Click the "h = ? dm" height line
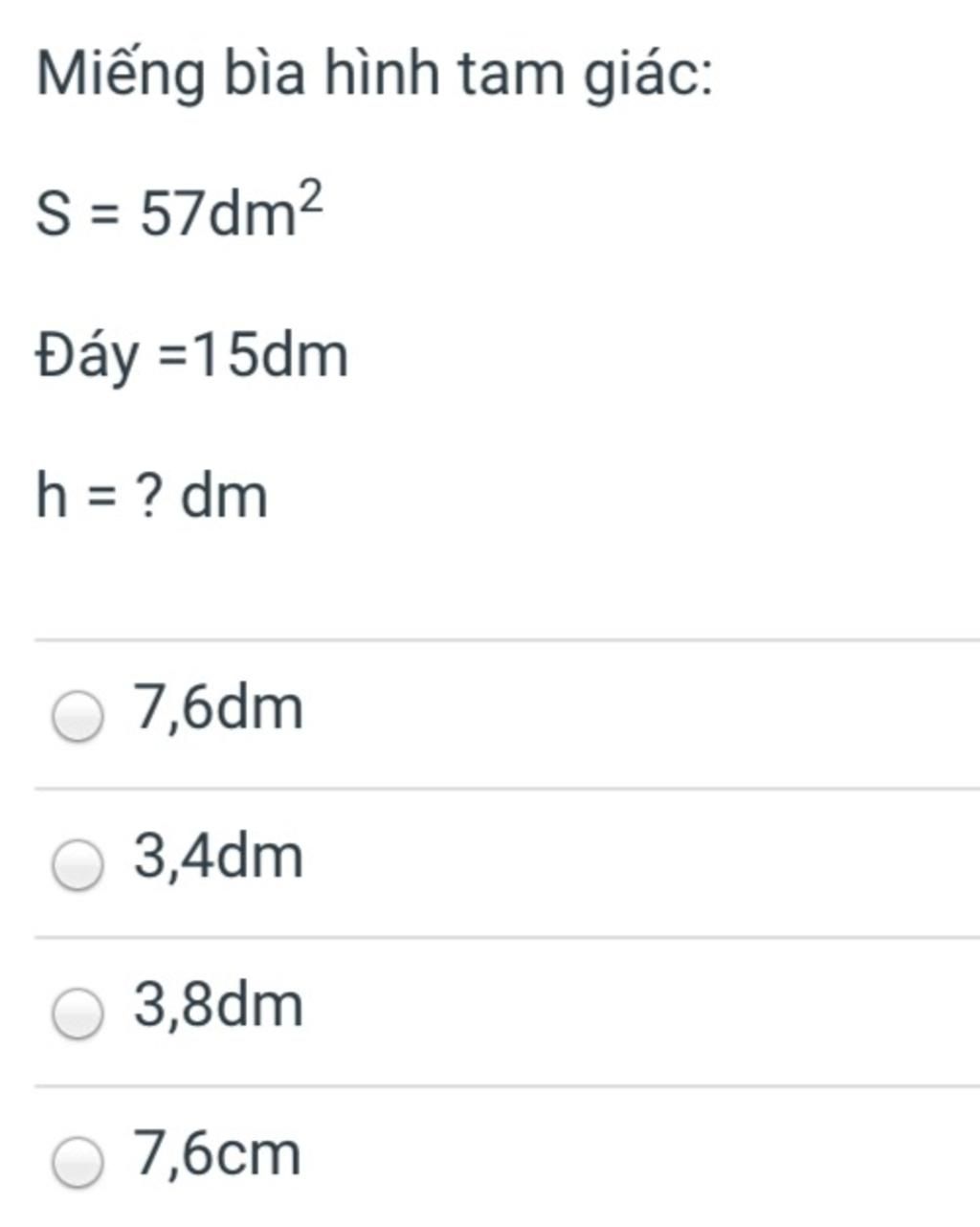Image resolution: width=980 pixels, height=1227 pixels. (x=151, y=496)
